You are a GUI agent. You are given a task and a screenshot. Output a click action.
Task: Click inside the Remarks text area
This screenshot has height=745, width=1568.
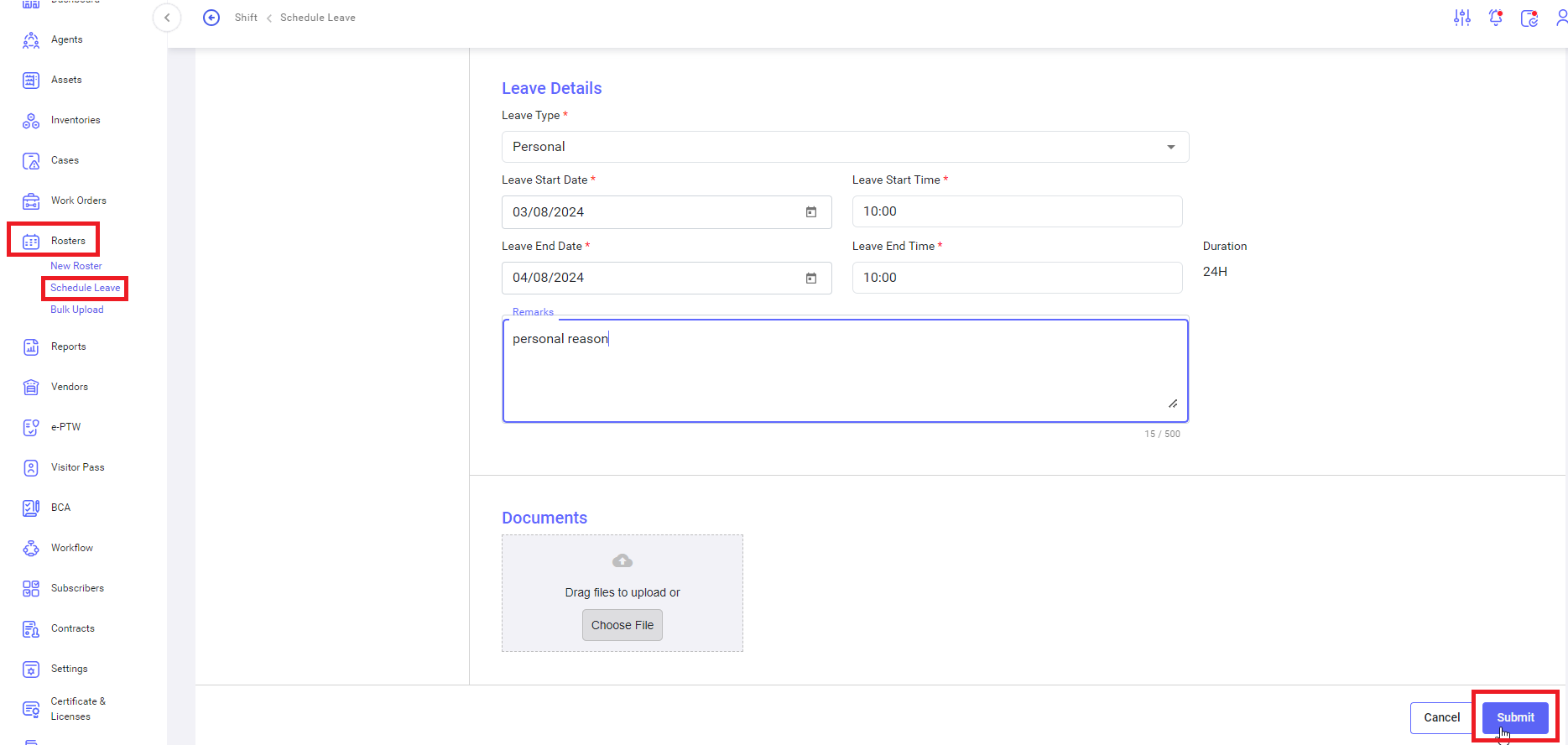click(x=846, y=370)
